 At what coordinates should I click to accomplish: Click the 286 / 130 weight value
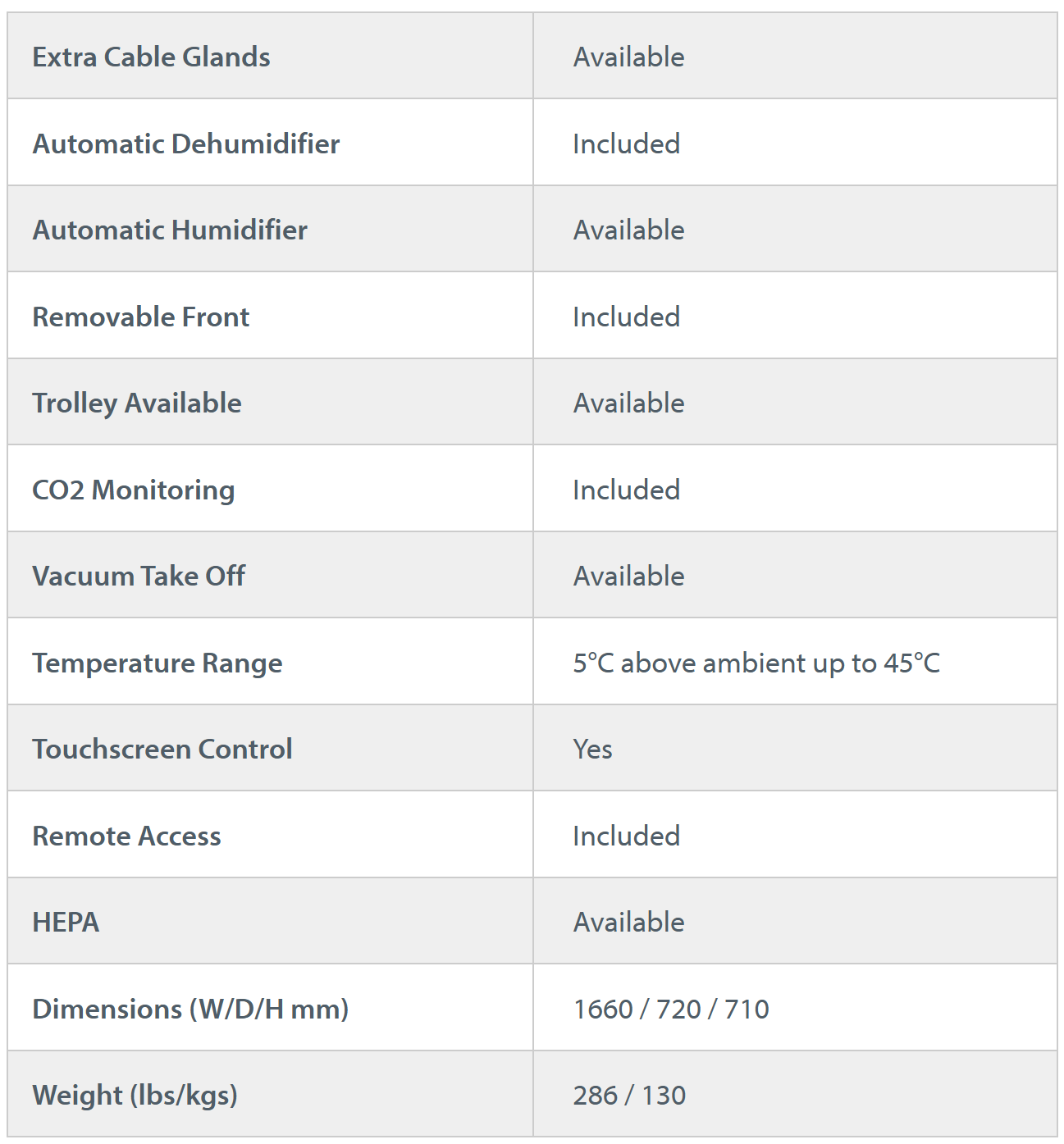pyautogui.click(x=629, y=1095)
